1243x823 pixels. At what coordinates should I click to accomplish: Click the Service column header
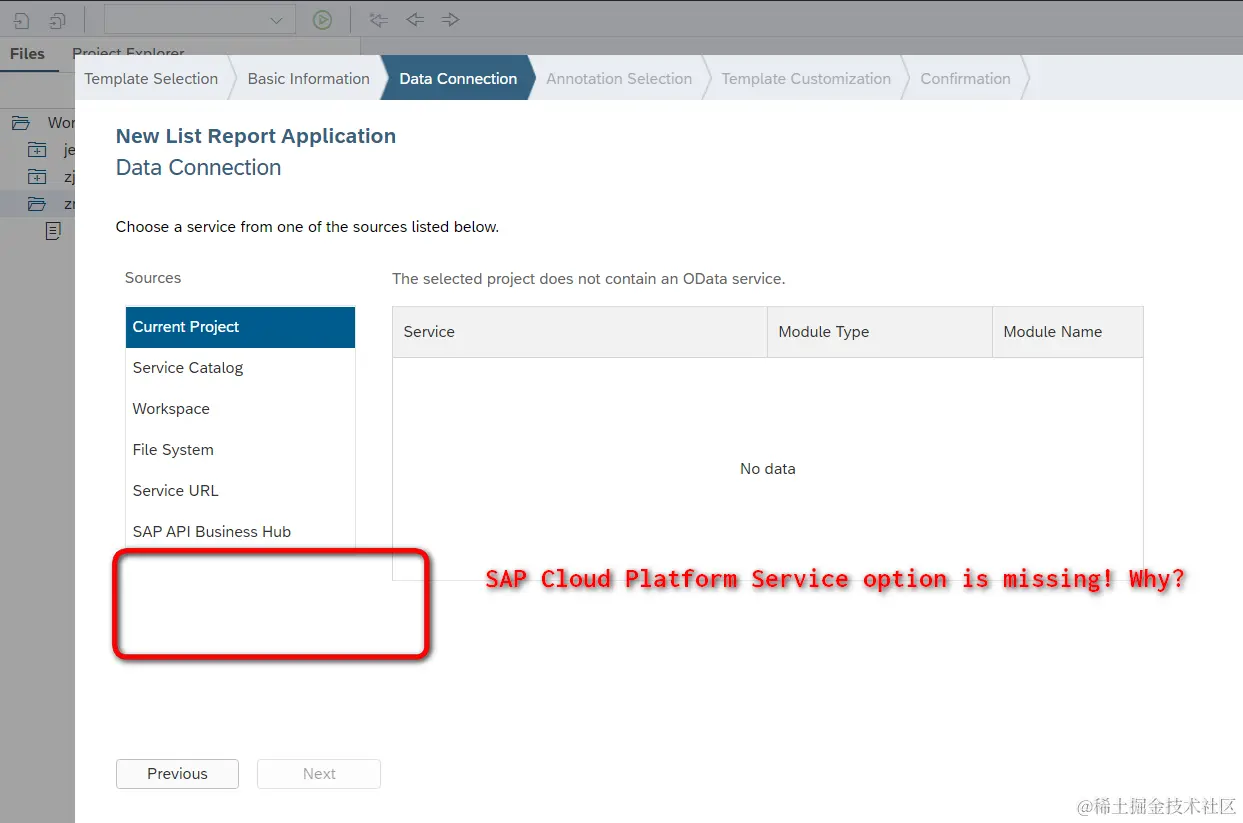(x=580, y=332)
